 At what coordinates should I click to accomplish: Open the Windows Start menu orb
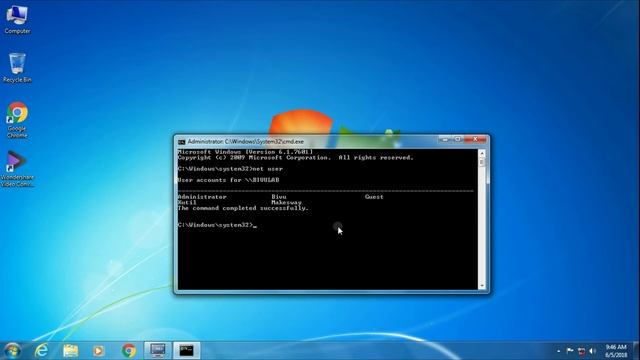(12, 350)
